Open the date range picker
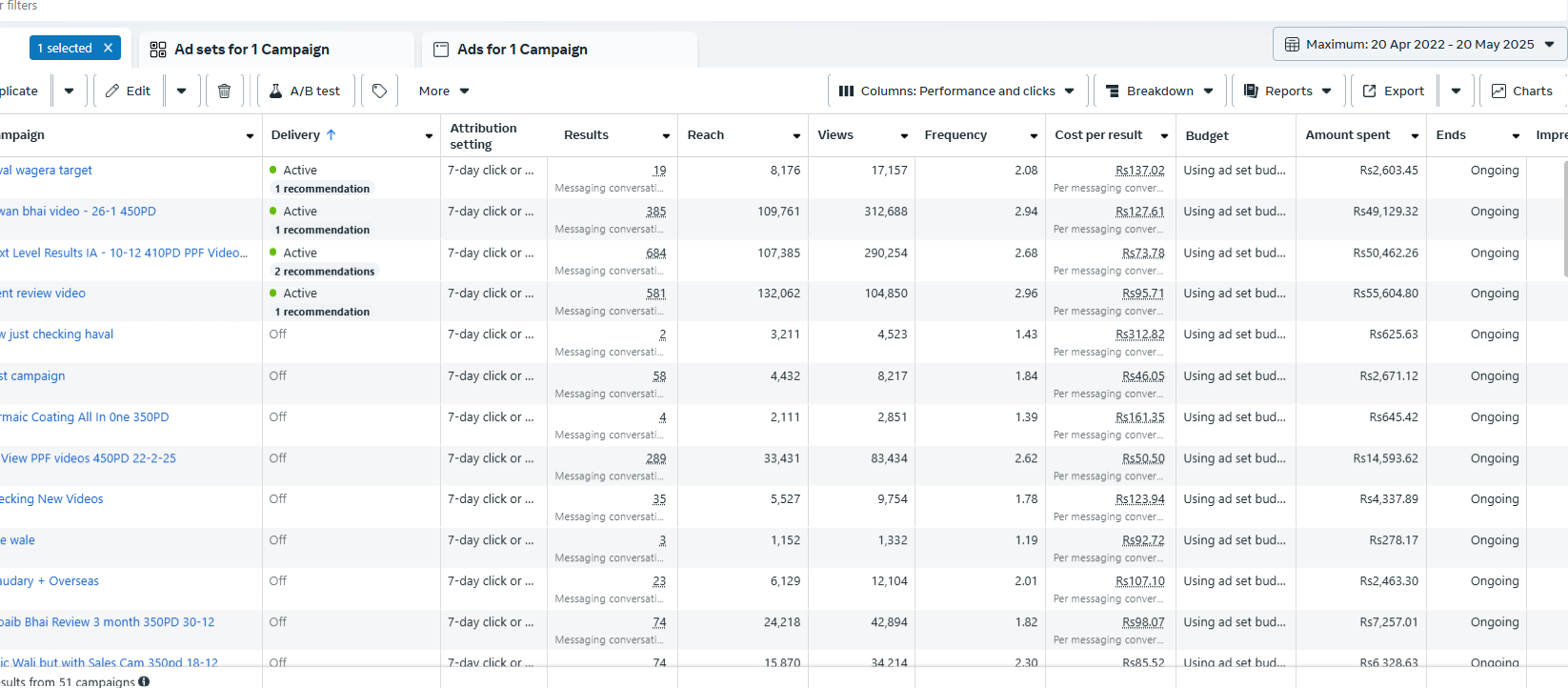 [x=1418, y=45]
